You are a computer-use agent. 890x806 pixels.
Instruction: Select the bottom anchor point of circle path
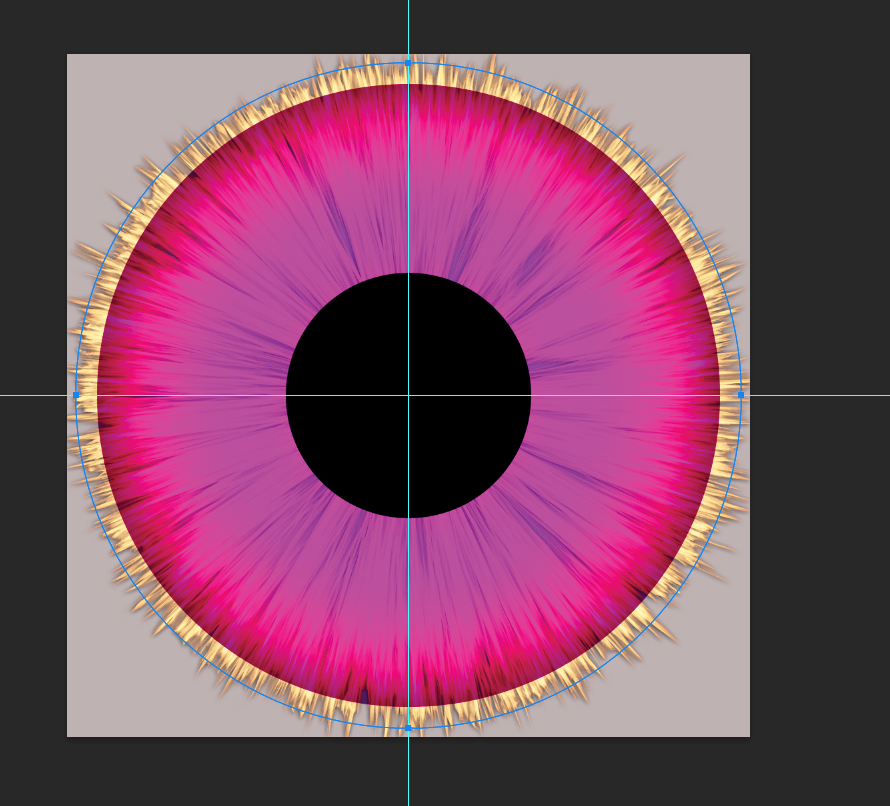click(408, 728)
